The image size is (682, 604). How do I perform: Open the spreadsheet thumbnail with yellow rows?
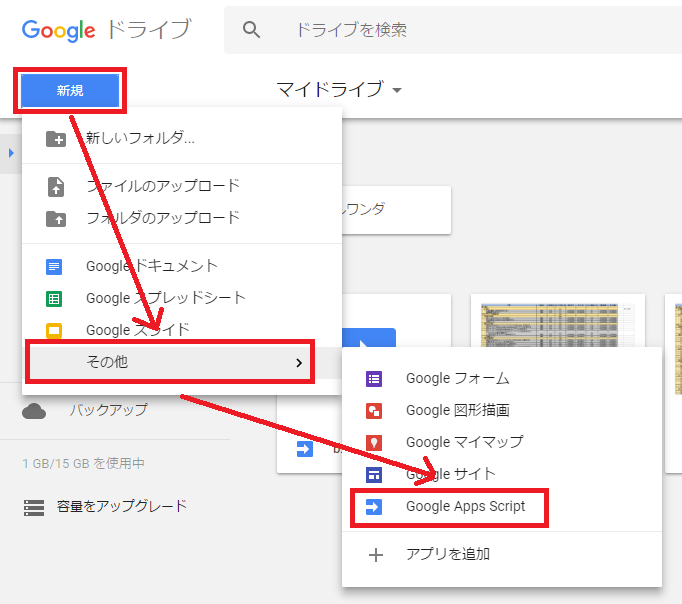(x=558, y=326)
